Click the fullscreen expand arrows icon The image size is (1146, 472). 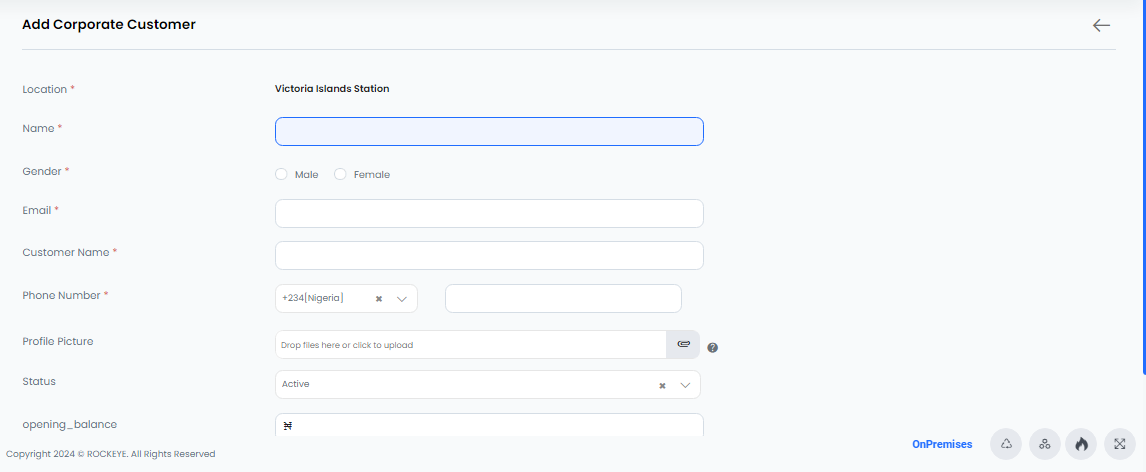pos(1120,444)
